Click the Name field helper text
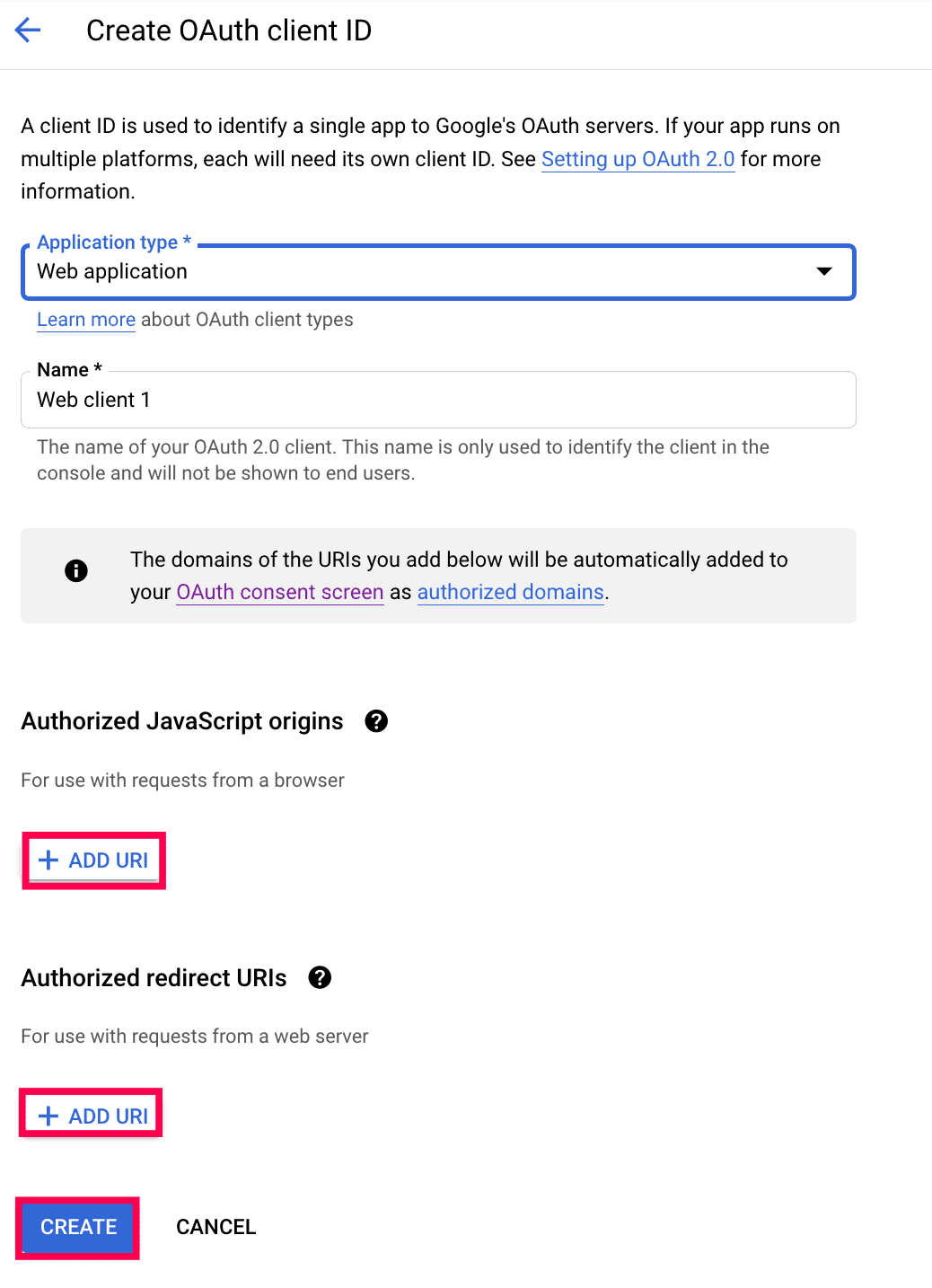 (x=403, y=460)
